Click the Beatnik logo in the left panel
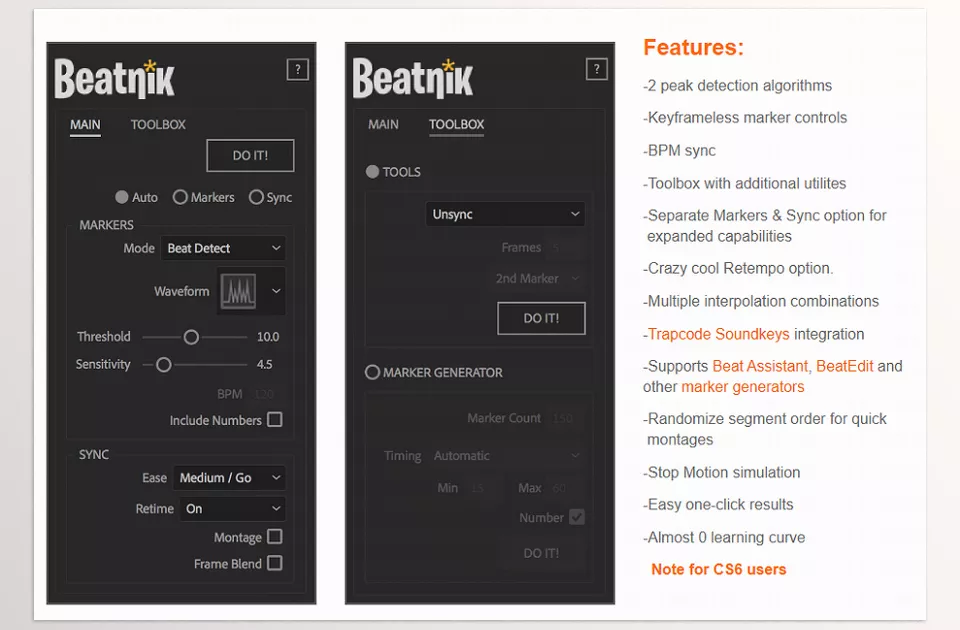Viewport: 960px width, 630px height. pos(114,78)
